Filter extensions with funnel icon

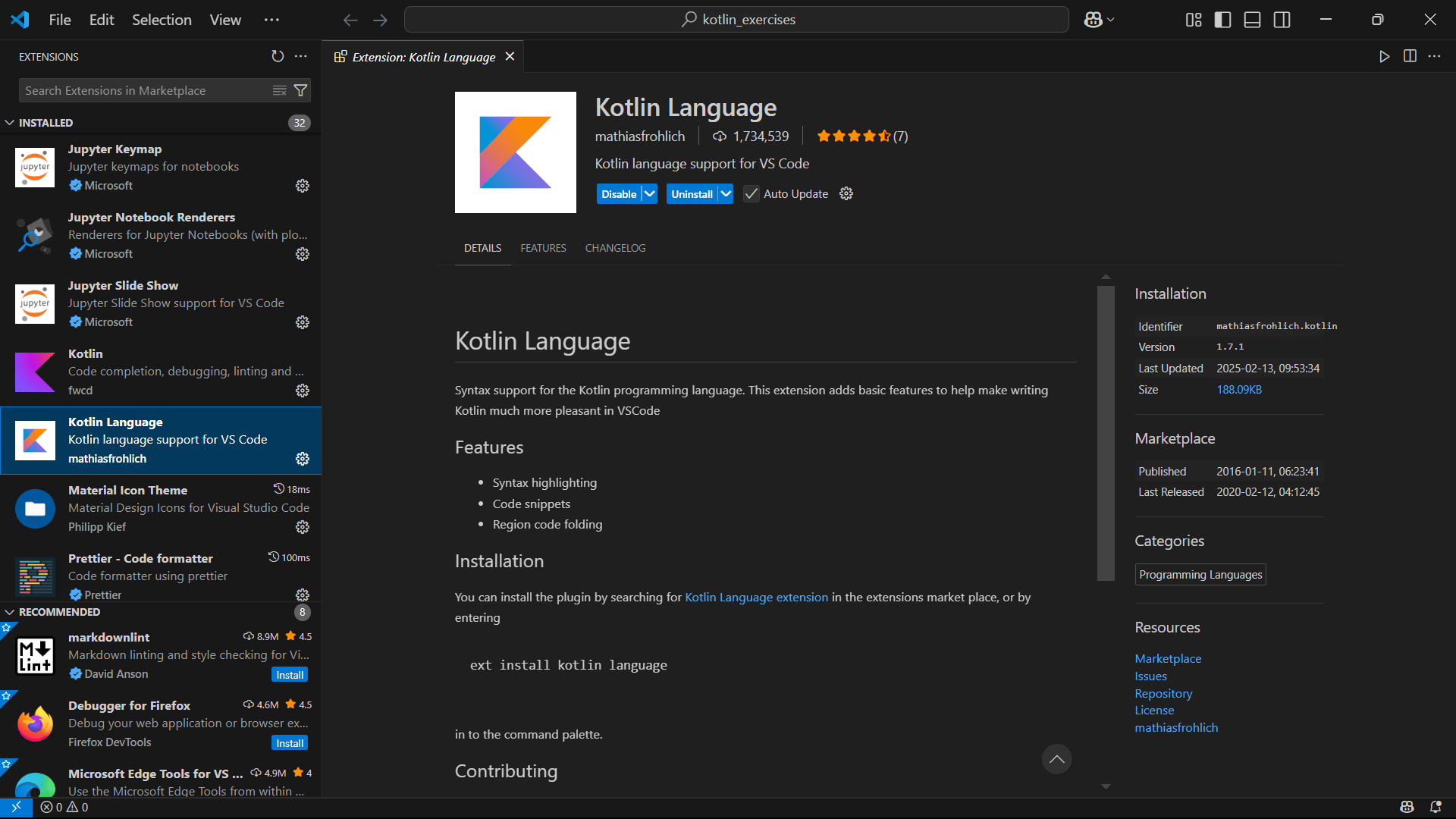301,90
